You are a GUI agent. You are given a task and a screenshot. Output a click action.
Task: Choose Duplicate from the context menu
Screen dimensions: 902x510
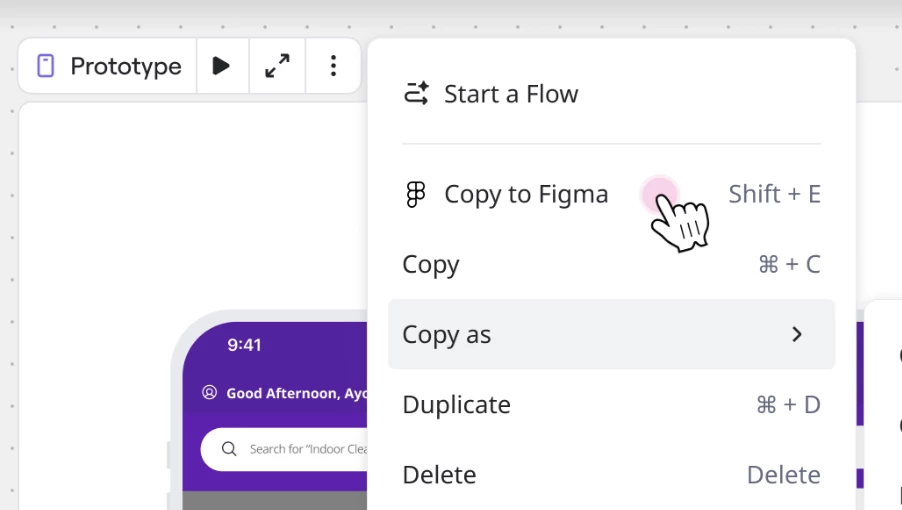611,405
